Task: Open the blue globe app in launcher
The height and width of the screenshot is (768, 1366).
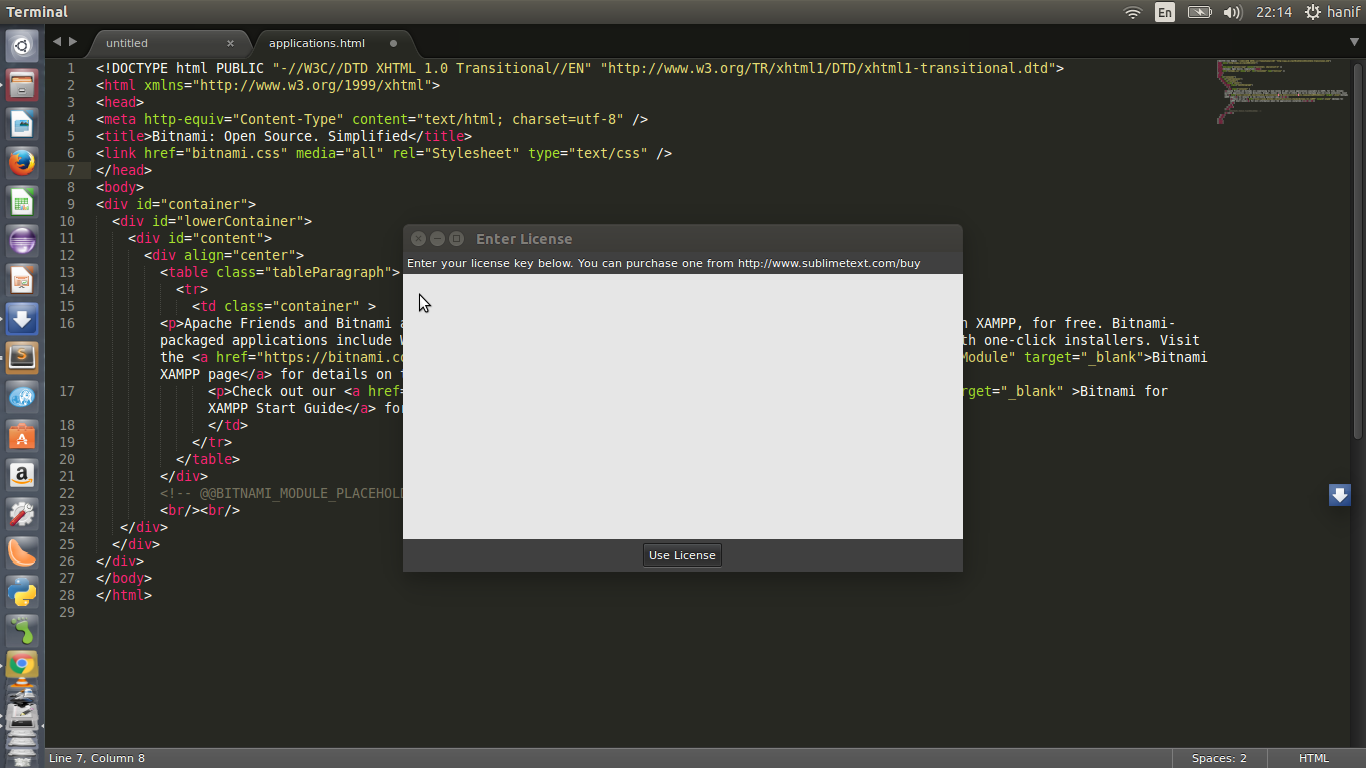Action: coord(22,397)
